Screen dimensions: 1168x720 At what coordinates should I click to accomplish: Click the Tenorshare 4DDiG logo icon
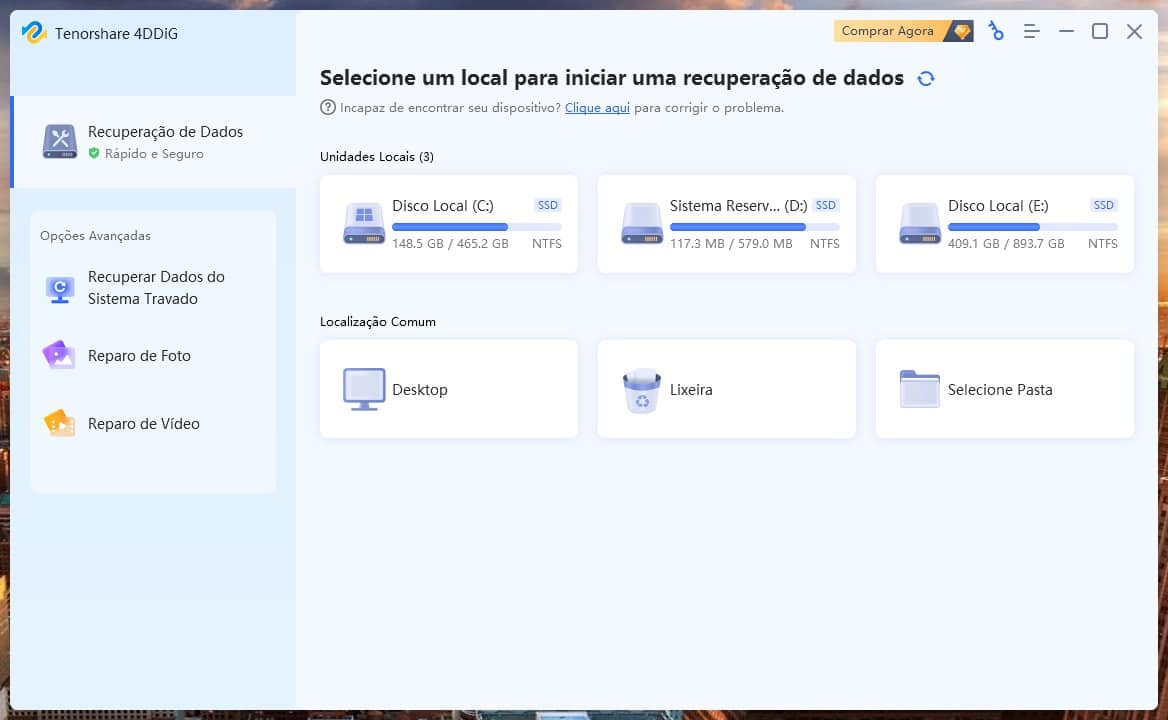click(x=34, y=32)
